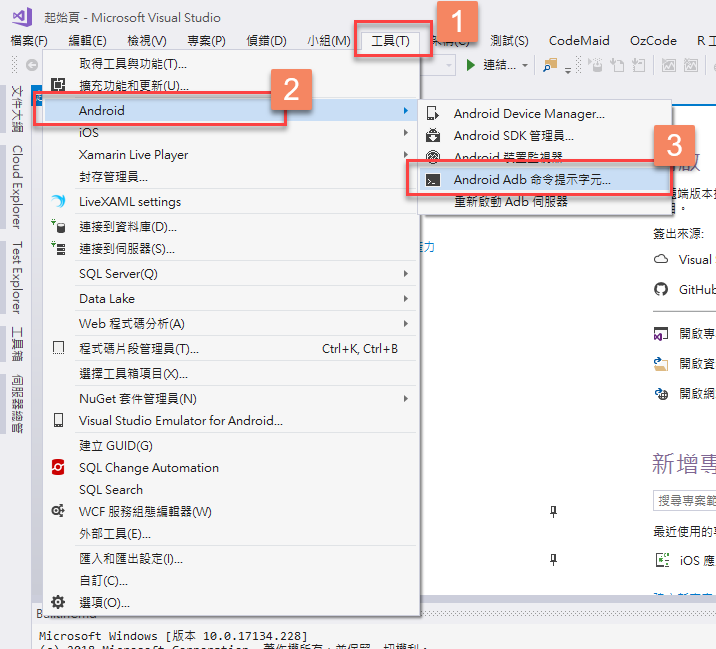Select 建立 GUID(G) menu entry
The image size is (716, 649).
(232, 445)
